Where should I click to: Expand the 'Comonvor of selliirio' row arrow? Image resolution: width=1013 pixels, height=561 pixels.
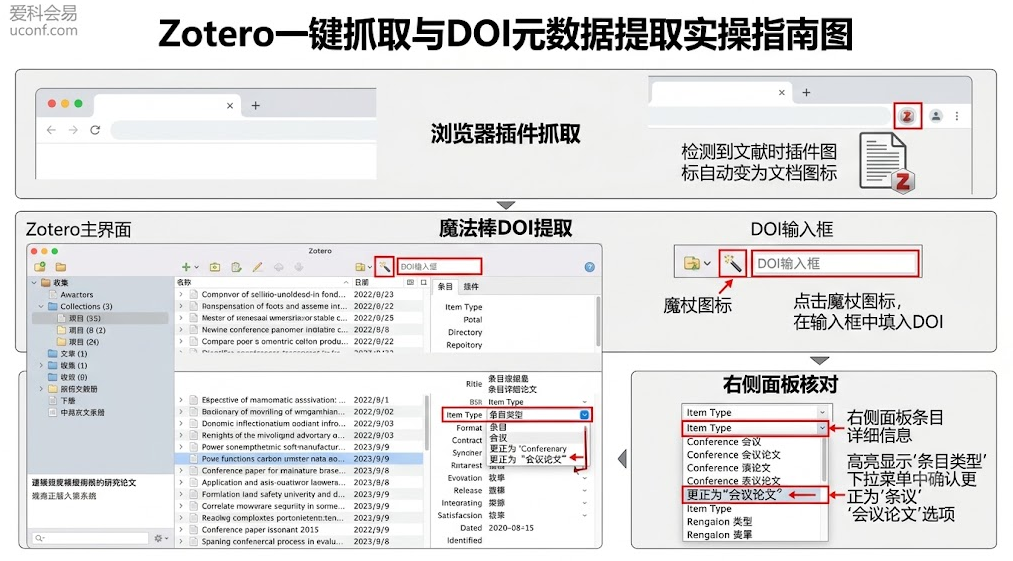point(181,294)
